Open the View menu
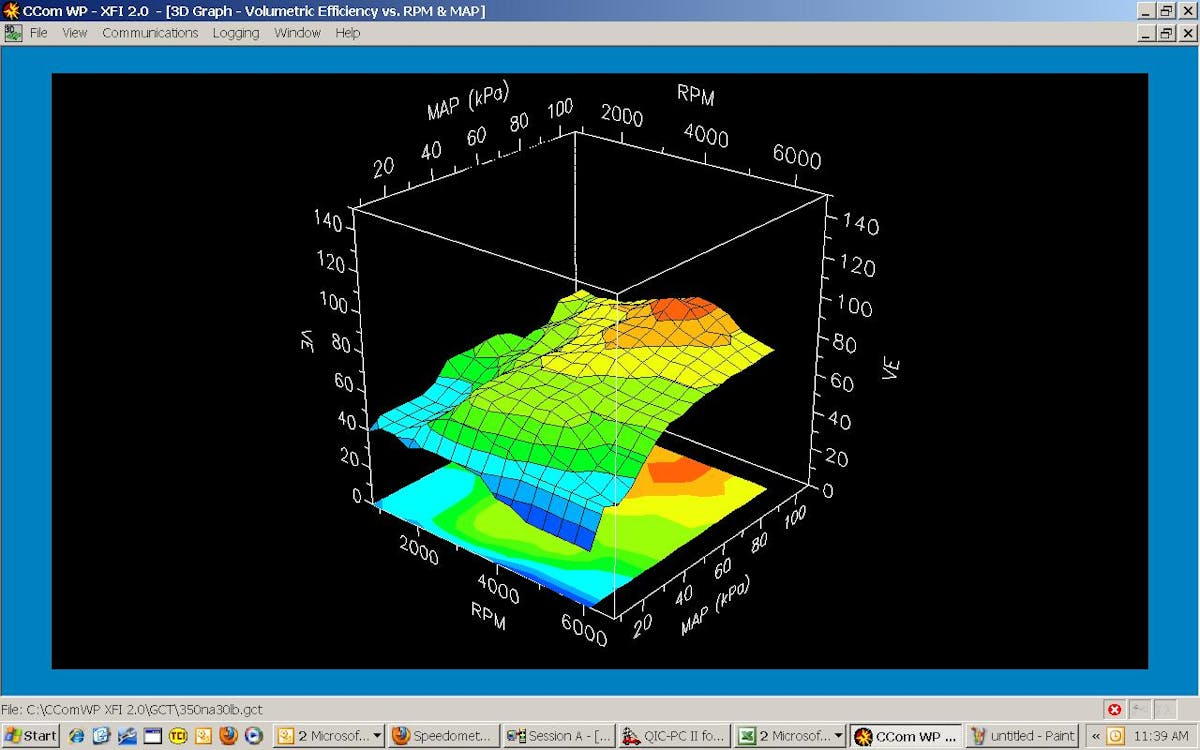1200x750 pixels. [75, 33]
